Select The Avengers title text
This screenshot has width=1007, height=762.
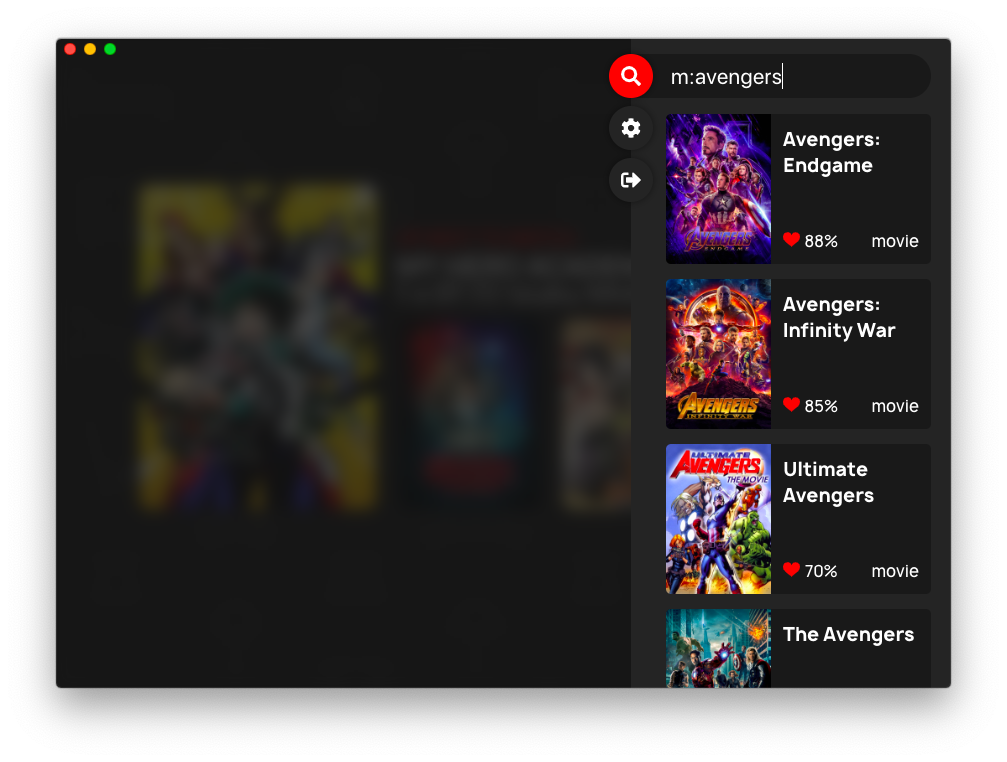point(848,634)
